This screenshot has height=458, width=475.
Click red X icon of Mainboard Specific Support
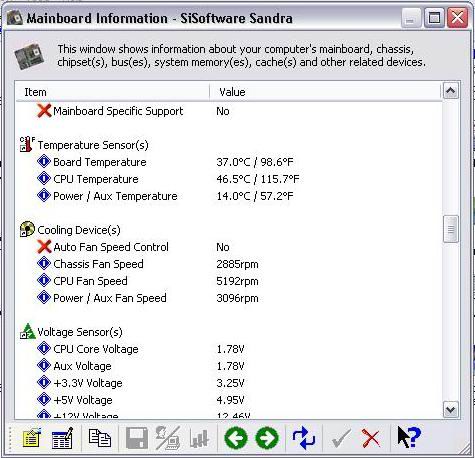point(44,111)
